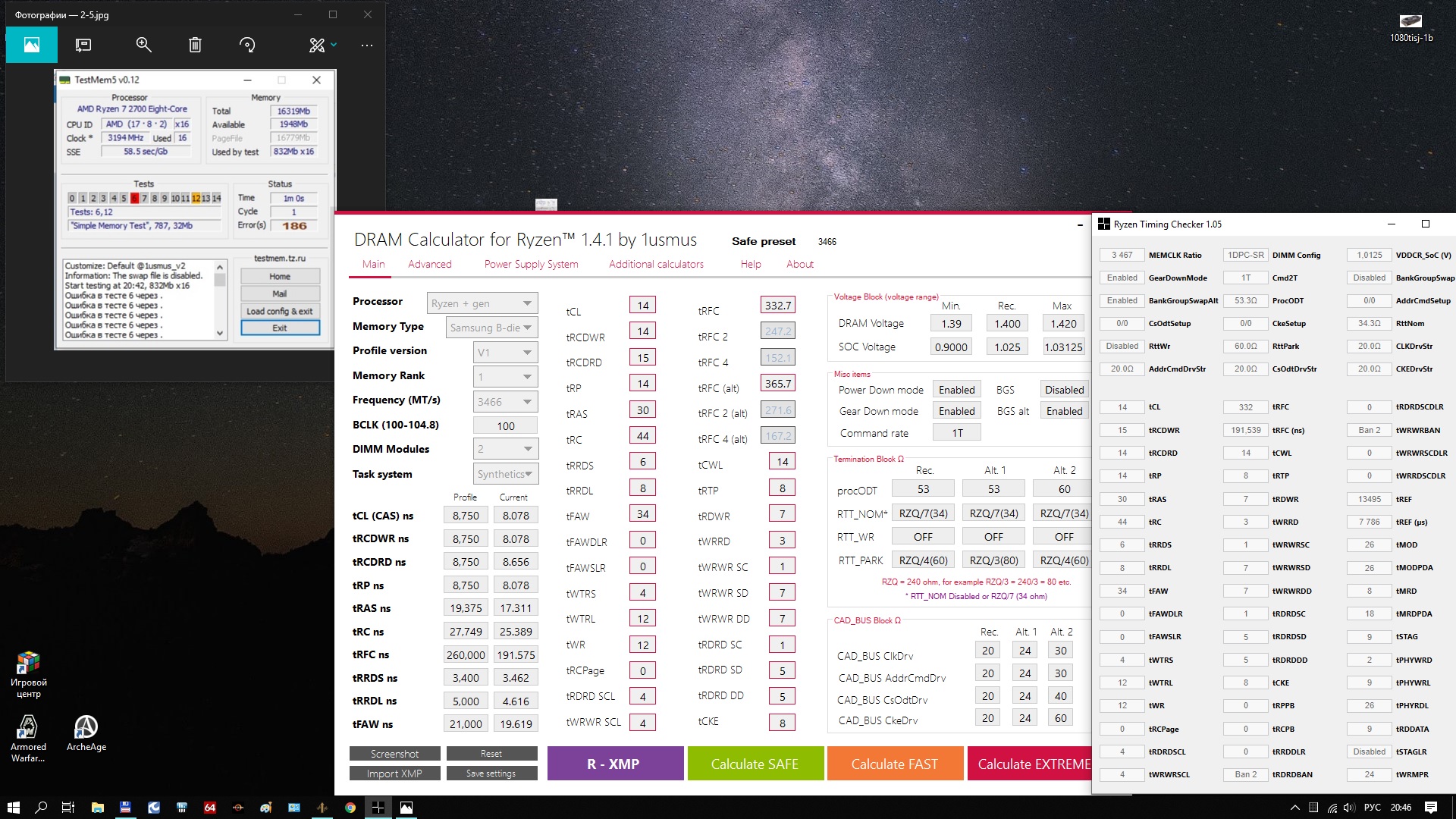Delete the photo with the trash icon
Image resolution: width=1456 pixels, height=819 pixels.
(195, 45)
